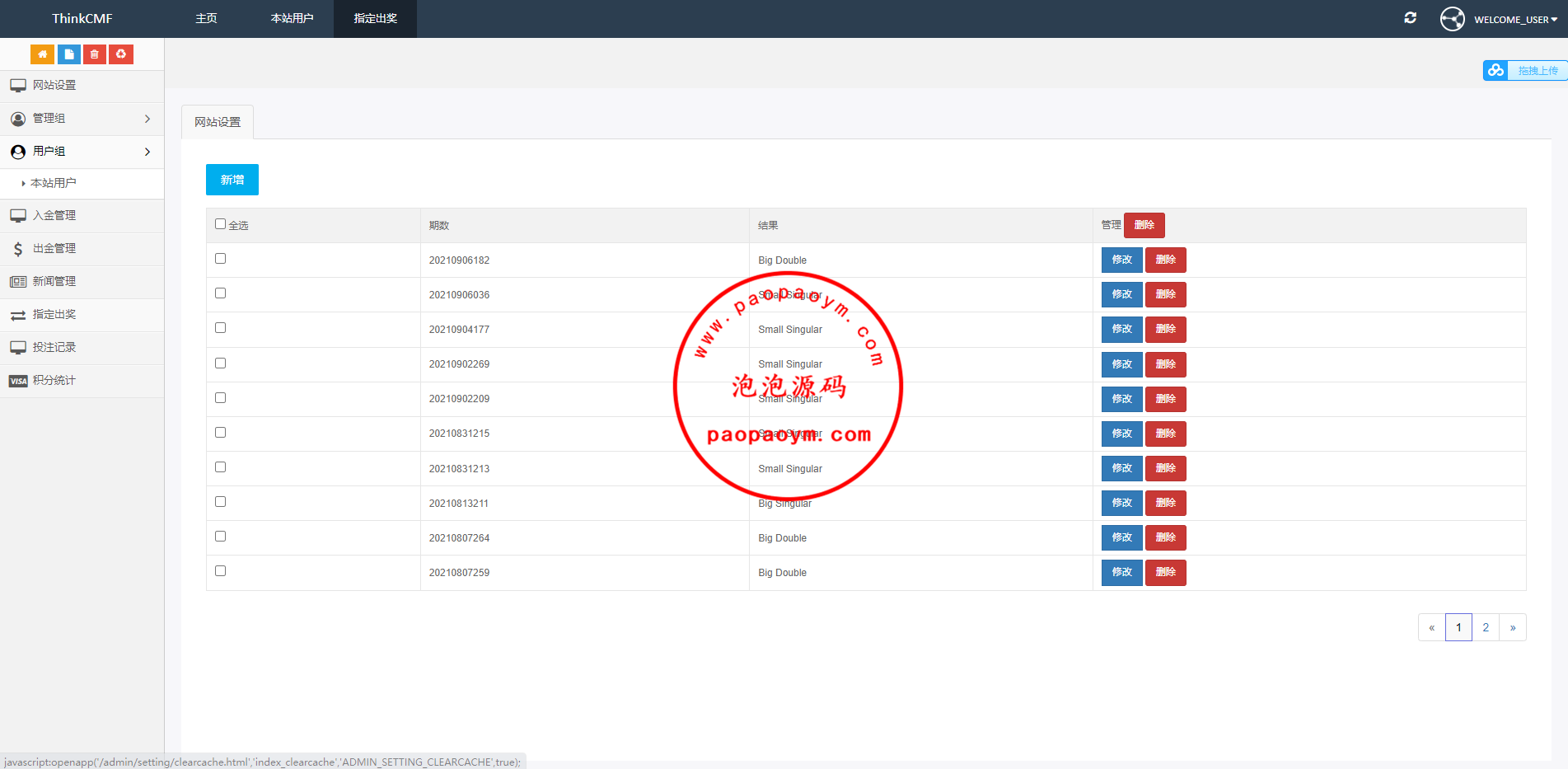Open 出金管理 with the dollar icon
This screenshot has width=1568, height=769.
pyautogui.click(x=54, y=249)
